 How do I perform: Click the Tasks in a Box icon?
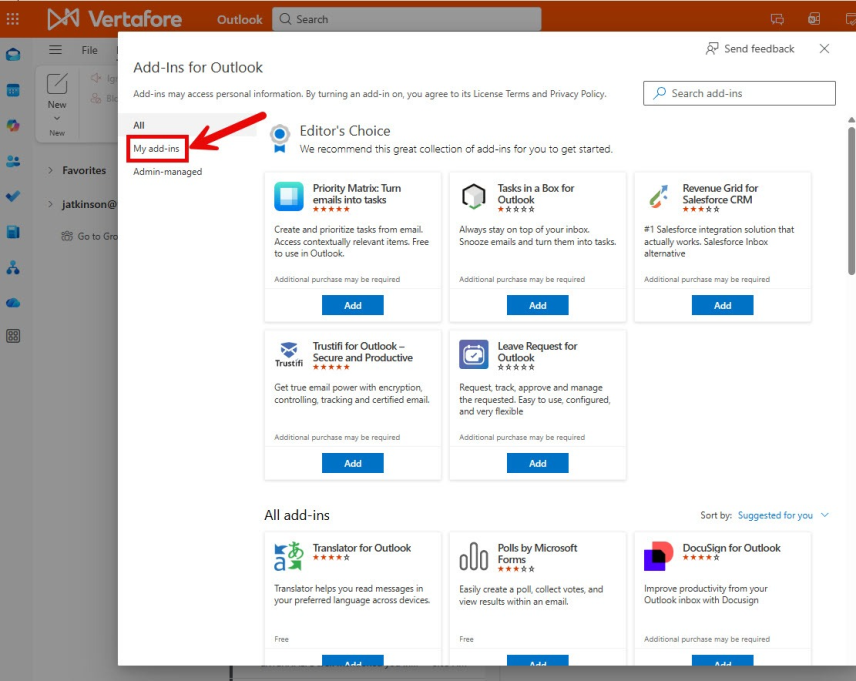474,197
